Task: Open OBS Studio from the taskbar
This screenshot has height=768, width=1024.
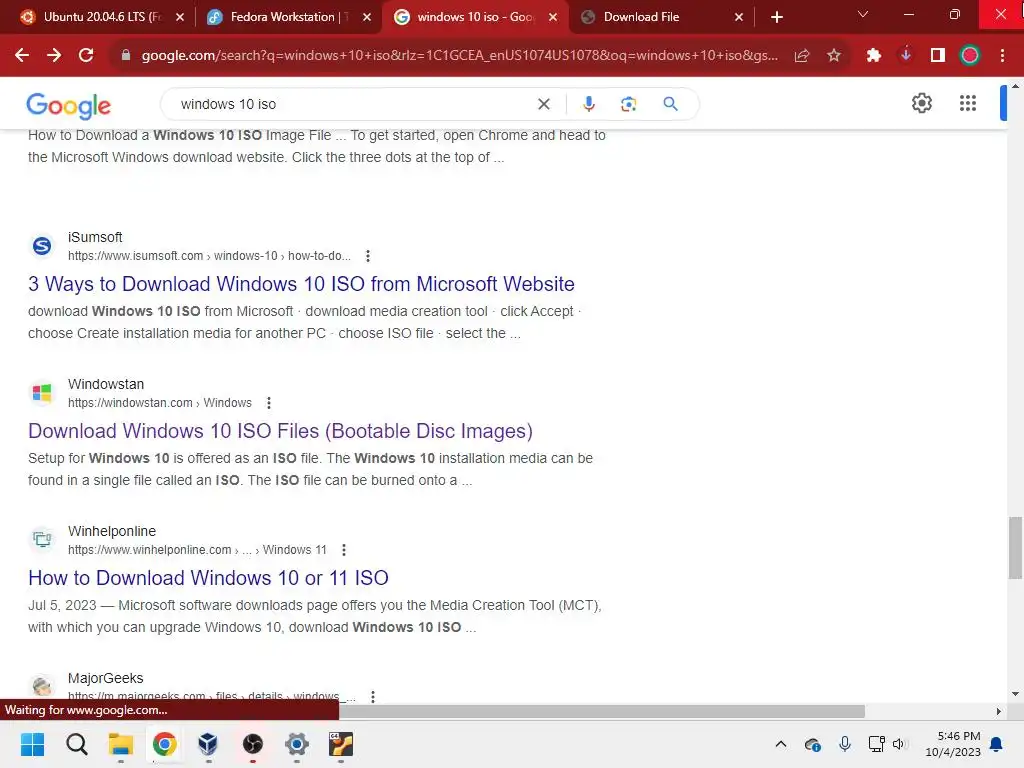Action: [252, 744]
